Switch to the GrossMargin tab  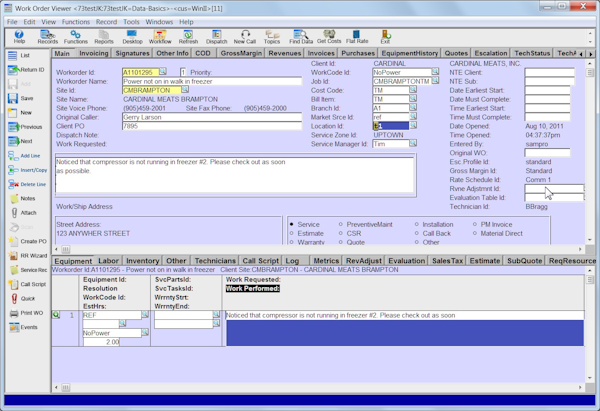click(241, 53)
